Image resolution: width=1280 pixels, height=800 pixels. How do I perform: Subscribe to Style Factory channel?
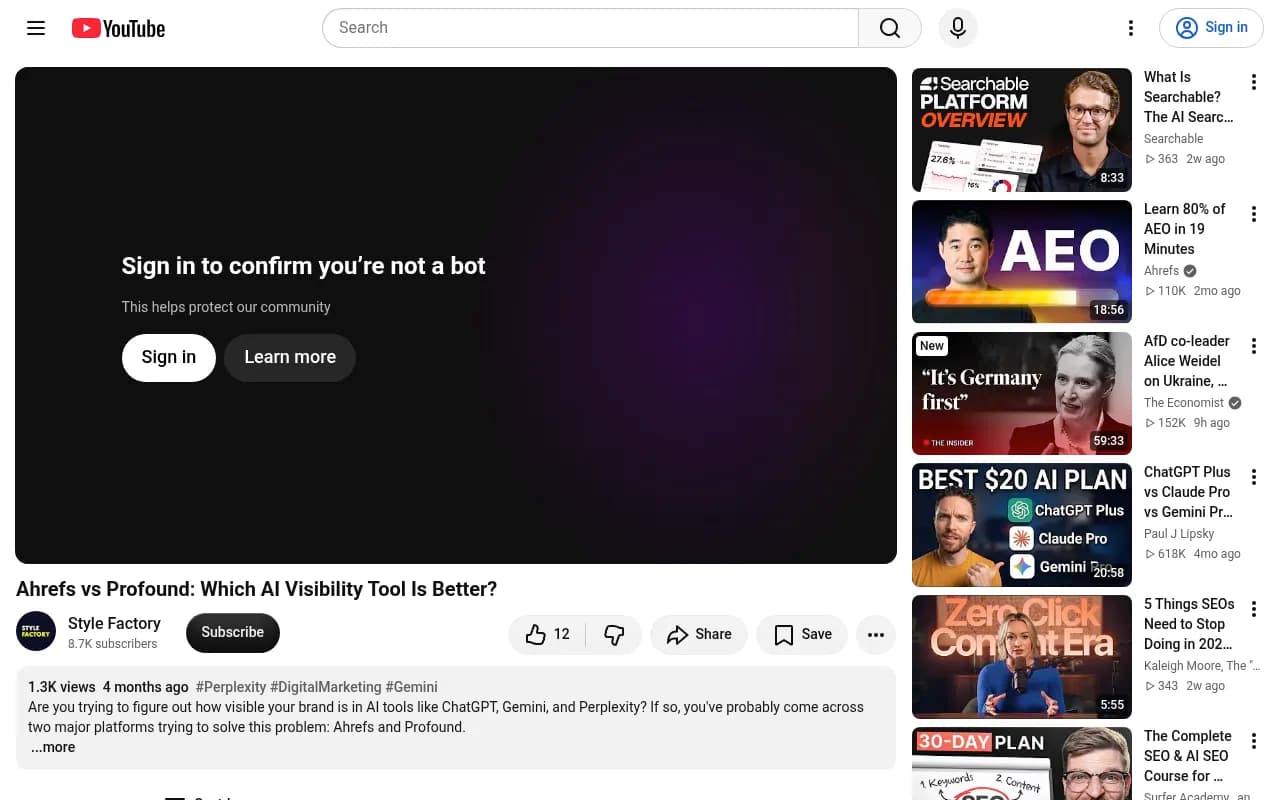[233, 632]
